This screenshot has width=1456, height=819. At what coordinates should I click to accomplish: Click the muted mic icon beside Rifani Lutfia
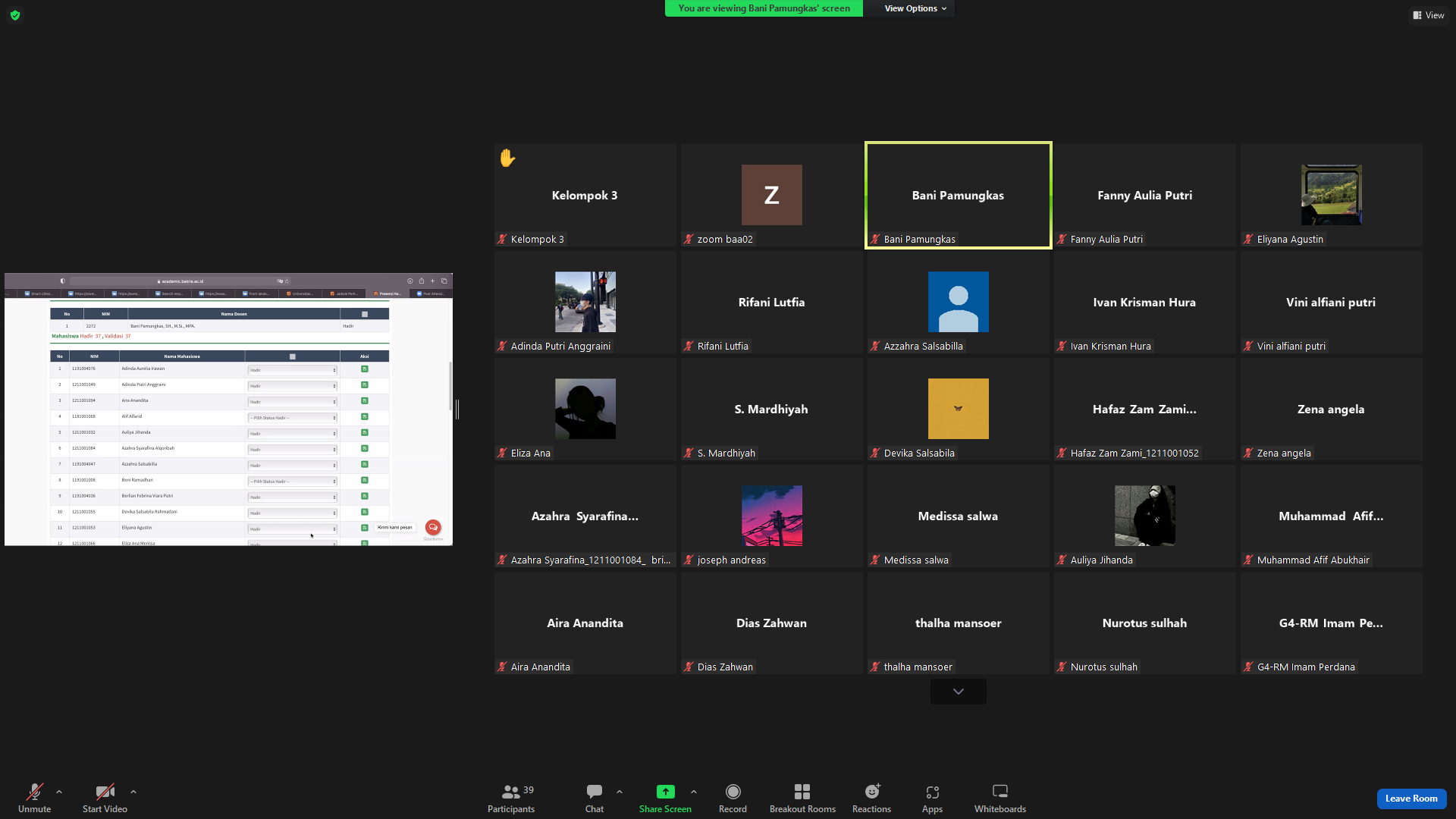click(689, 346)
